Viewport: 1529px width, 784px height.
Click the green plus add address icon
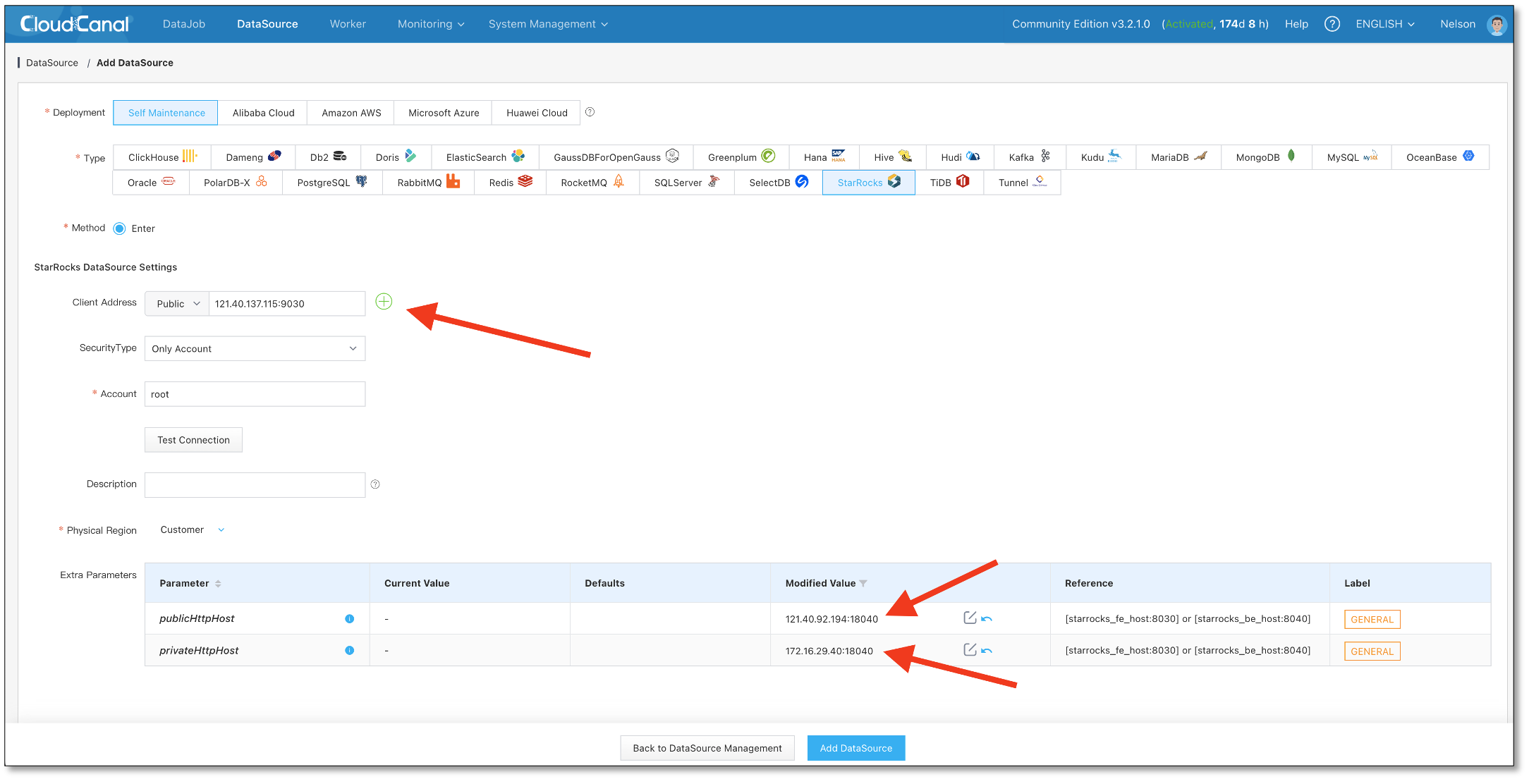384,302
